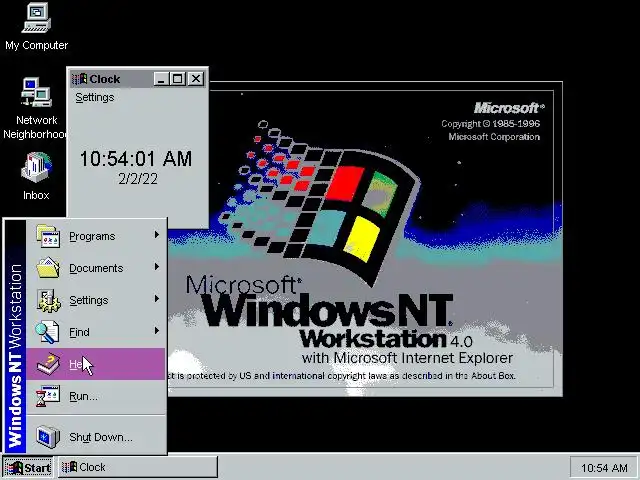The image size is (640, 480).
Task: Click the Settings gear icon in Start menu
Action: pos(49,300)
